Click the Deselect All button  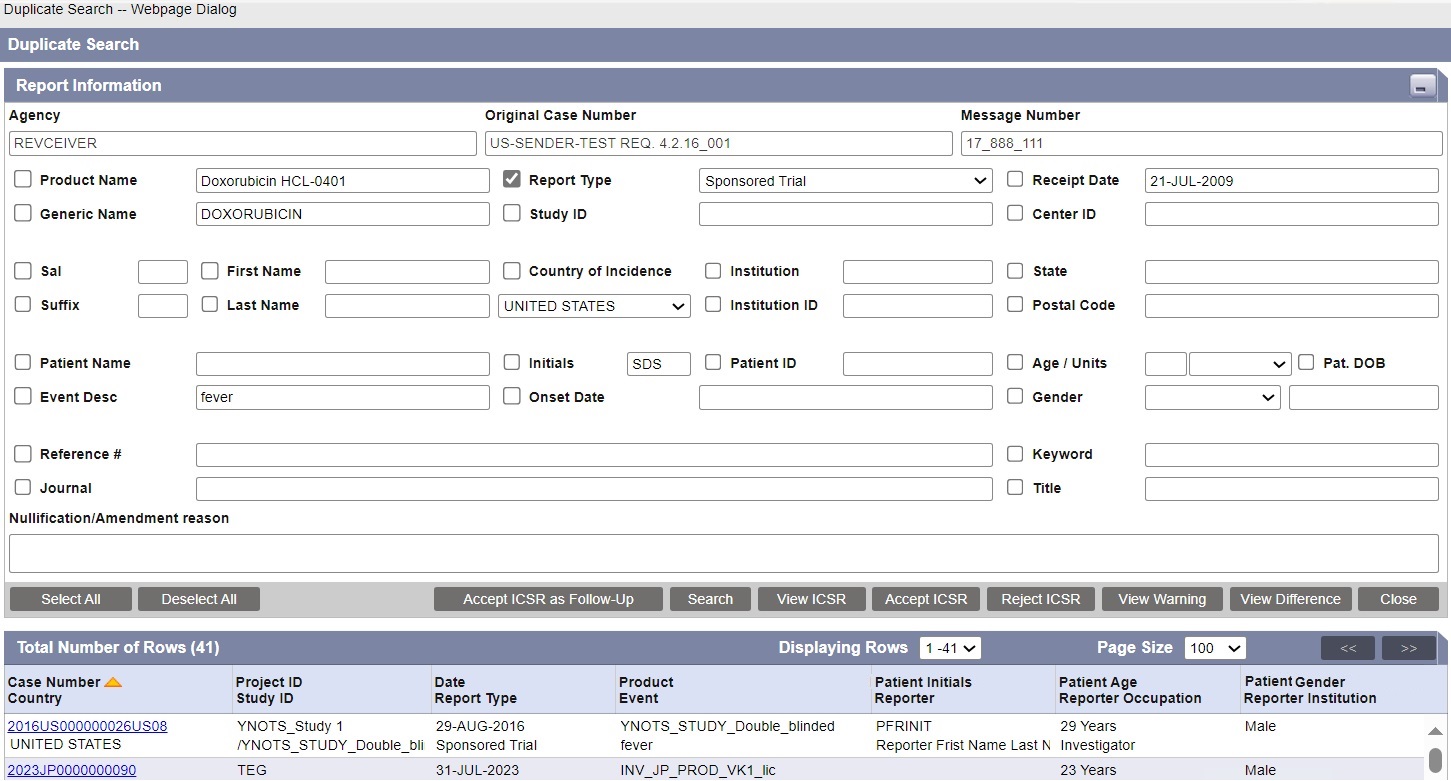[199, 599]
